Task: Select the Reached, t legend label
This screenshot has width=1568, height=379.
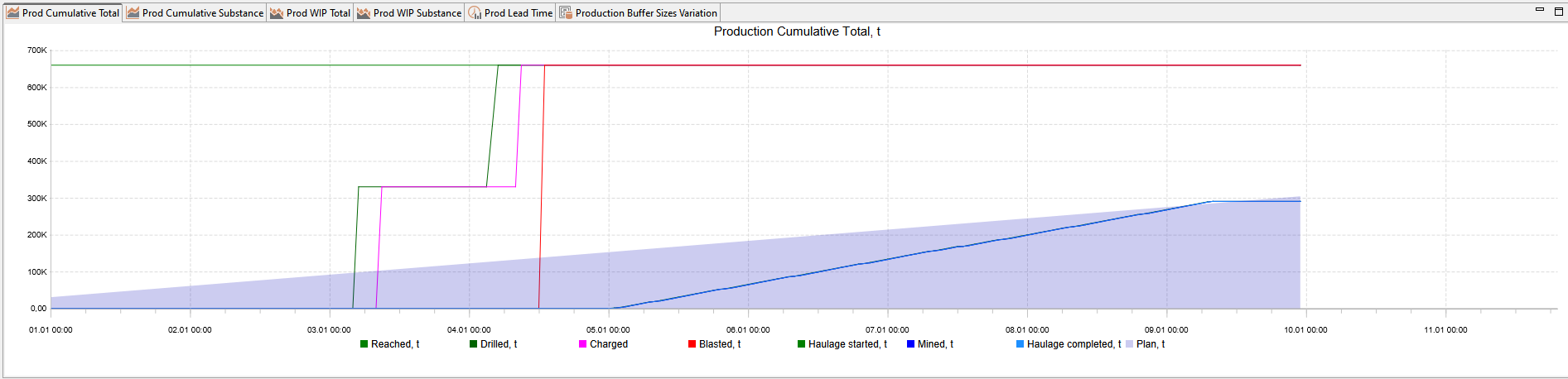Action: pos(395,344)
